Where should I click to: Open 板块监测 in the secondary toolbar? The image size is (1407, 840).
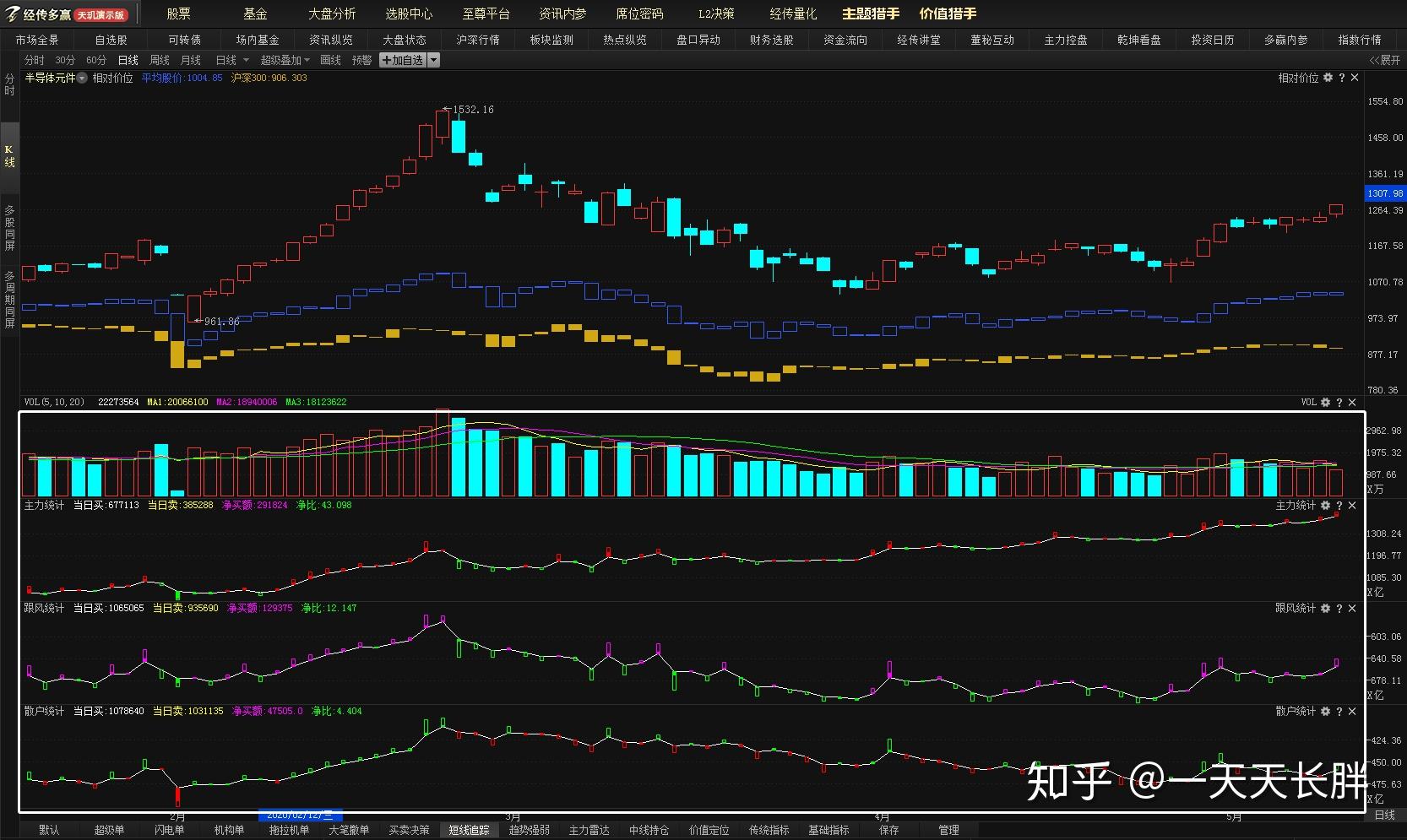click(x=551, y=40)
